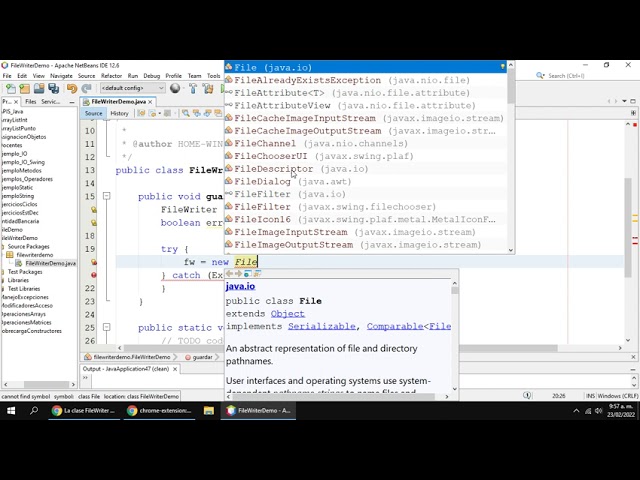Open File Explorer from the taskbar
Image resolution: width=640 pixels, height=480 pixels.
(x=209, y=411)
